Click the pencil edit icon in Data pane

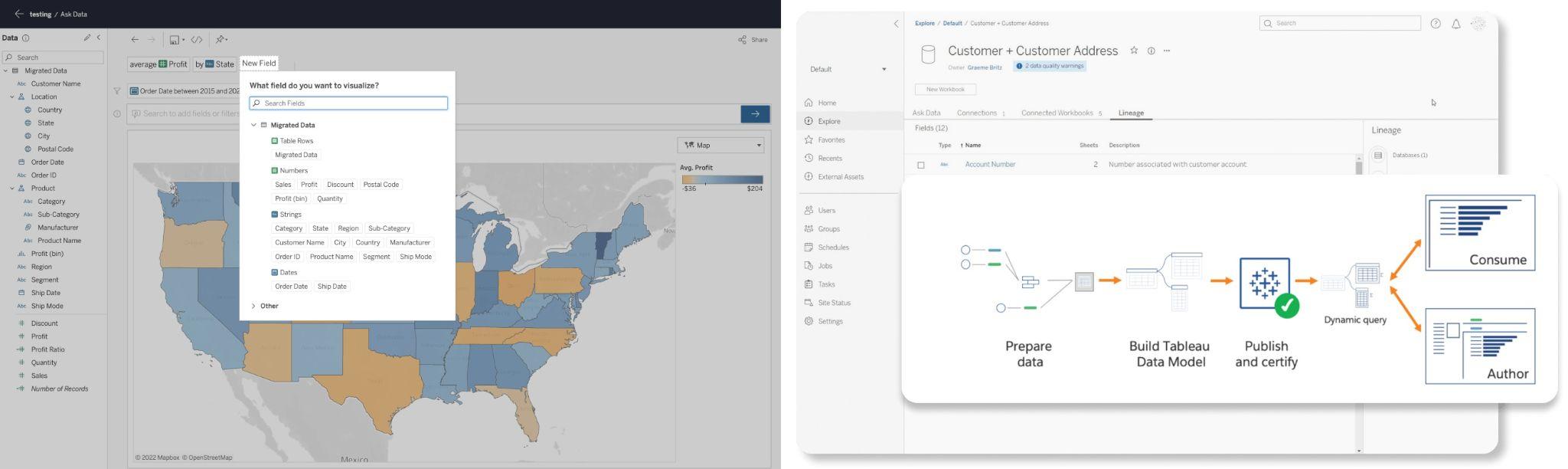pyautogui.click(x=87, y=38)
